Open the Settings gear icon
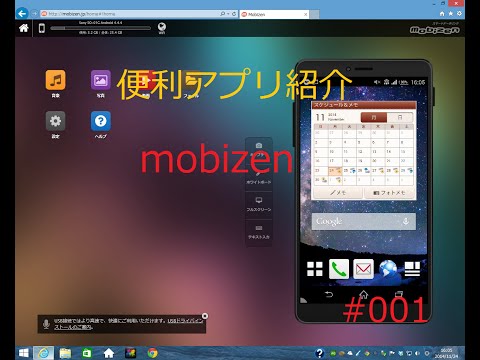Image resolution: width=480 pixels, height=360 pixels. [55, 121]
